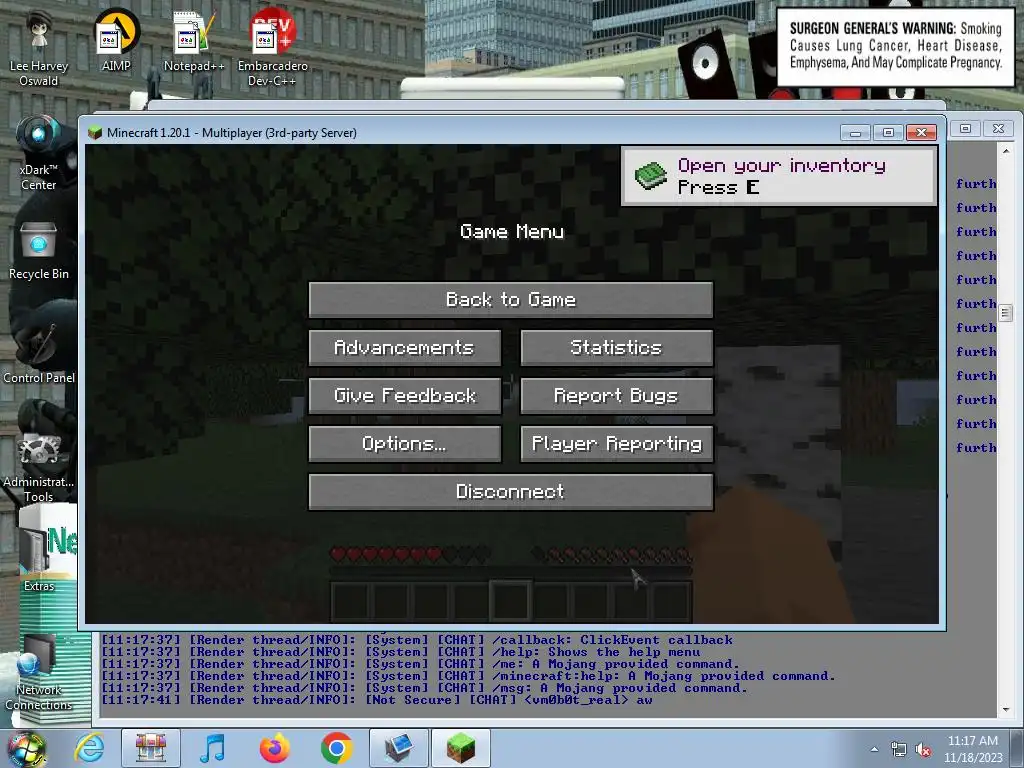Open the Network Connections desktop icon
1024x768 pixels.
coord(39,673)
